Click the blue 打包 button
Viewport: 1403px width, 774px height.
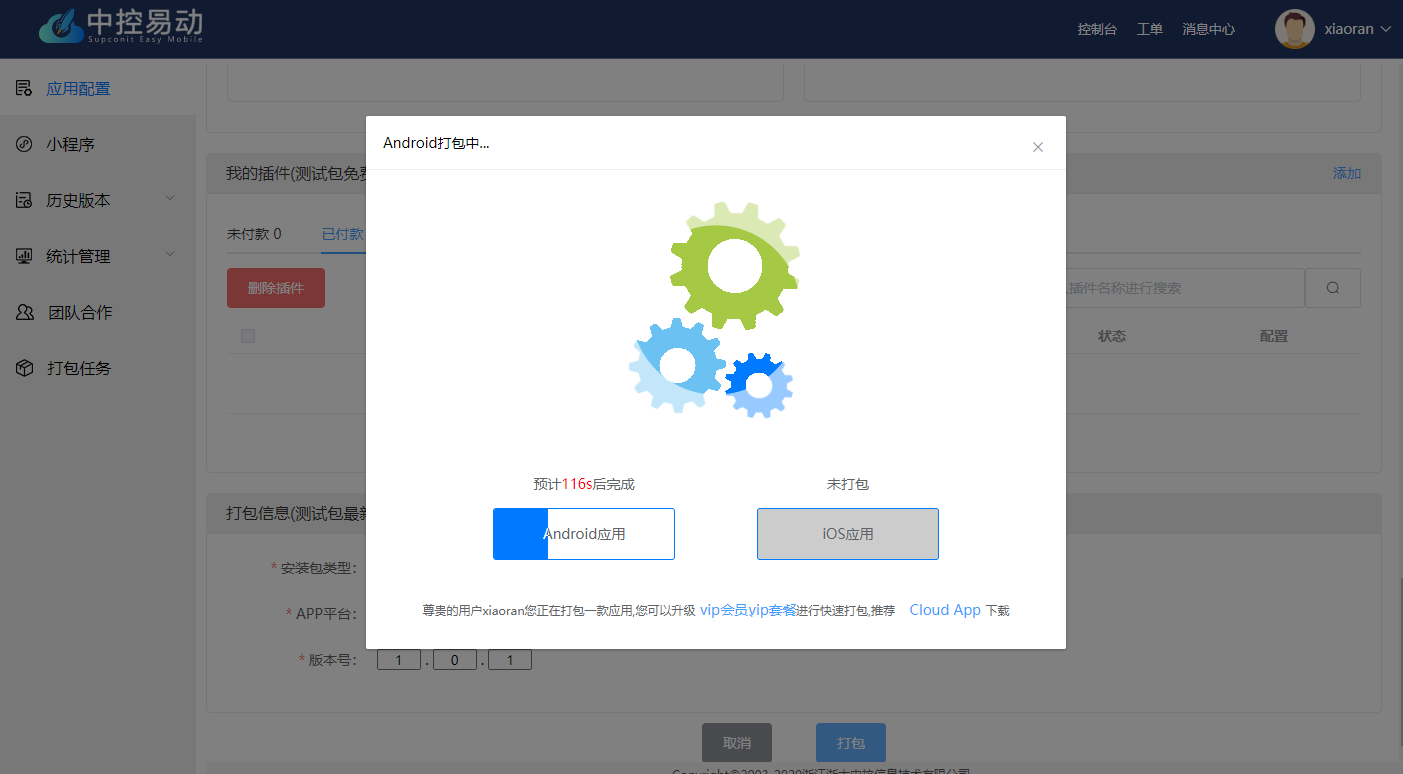click(x=851, y=743)
